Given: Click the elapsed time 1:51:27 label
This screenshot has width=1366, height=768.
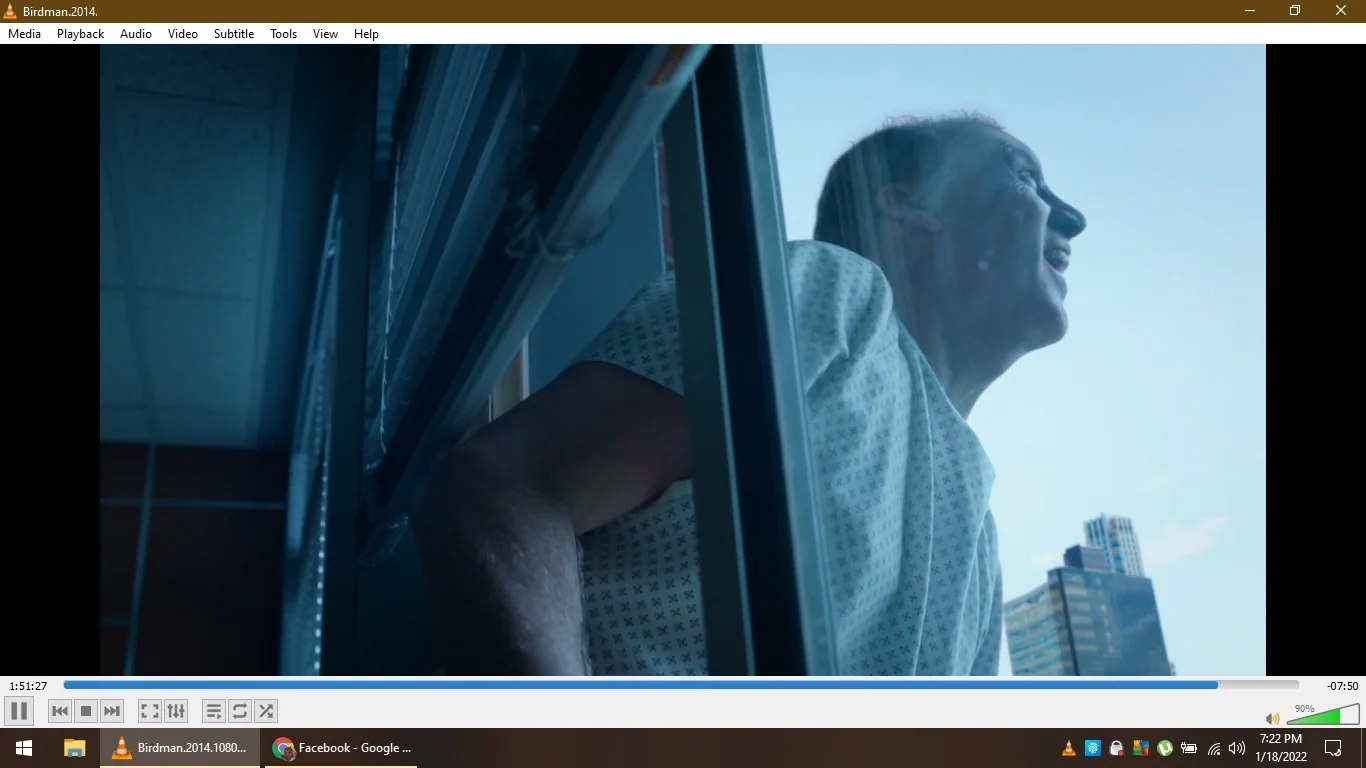Looking at the screenshot, I should pyautogui.click(x=28, y=686).
